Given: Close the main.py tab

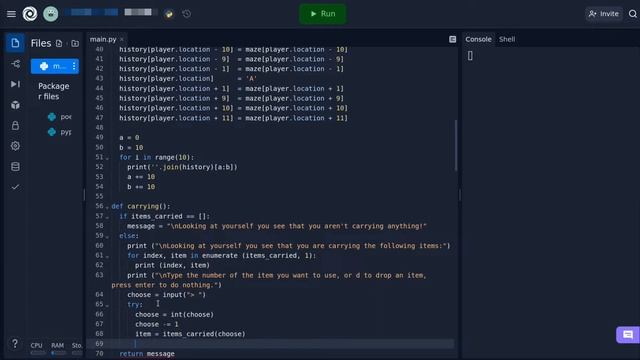Looking at the screenshot, I should click(x=122, y=39).
